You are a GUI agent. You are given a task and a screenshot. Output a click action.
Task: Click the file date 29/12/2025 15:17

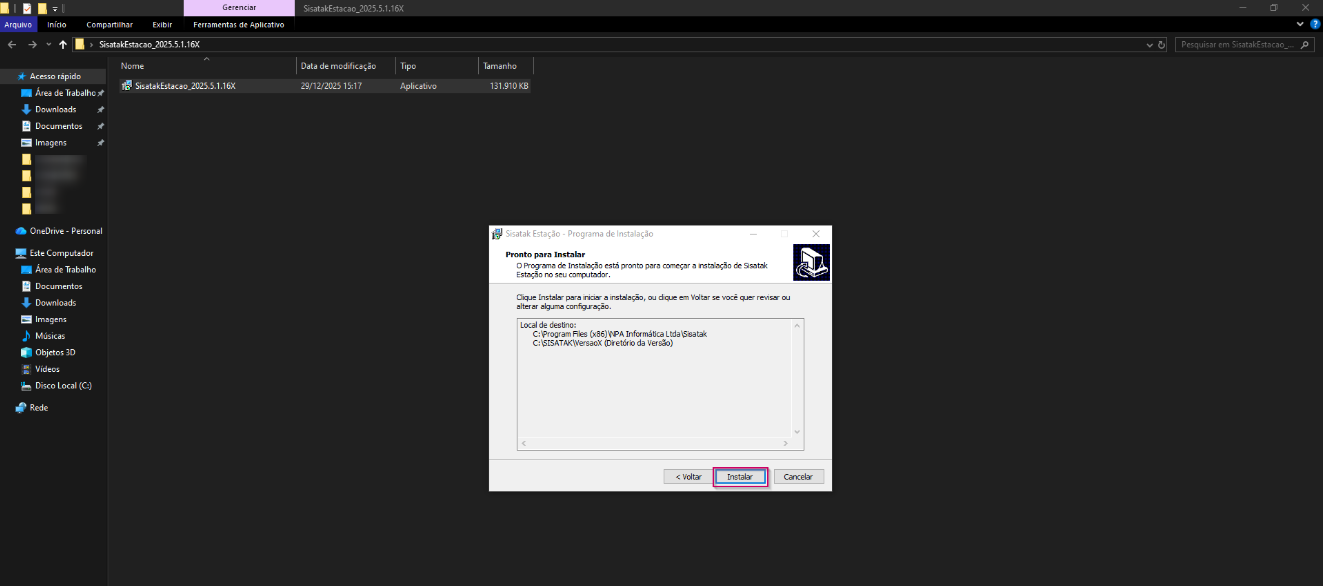[331, 86]
